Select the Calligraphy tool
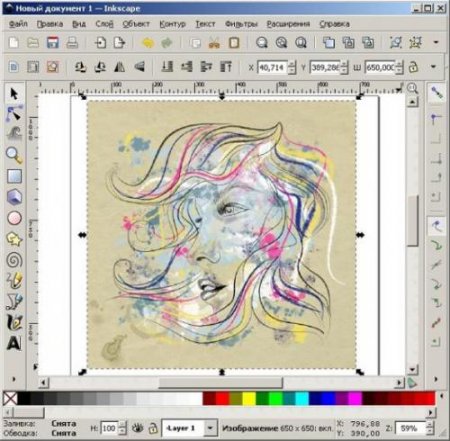The width and height of the screenshot is (450, 441). [x=14, y=322]
